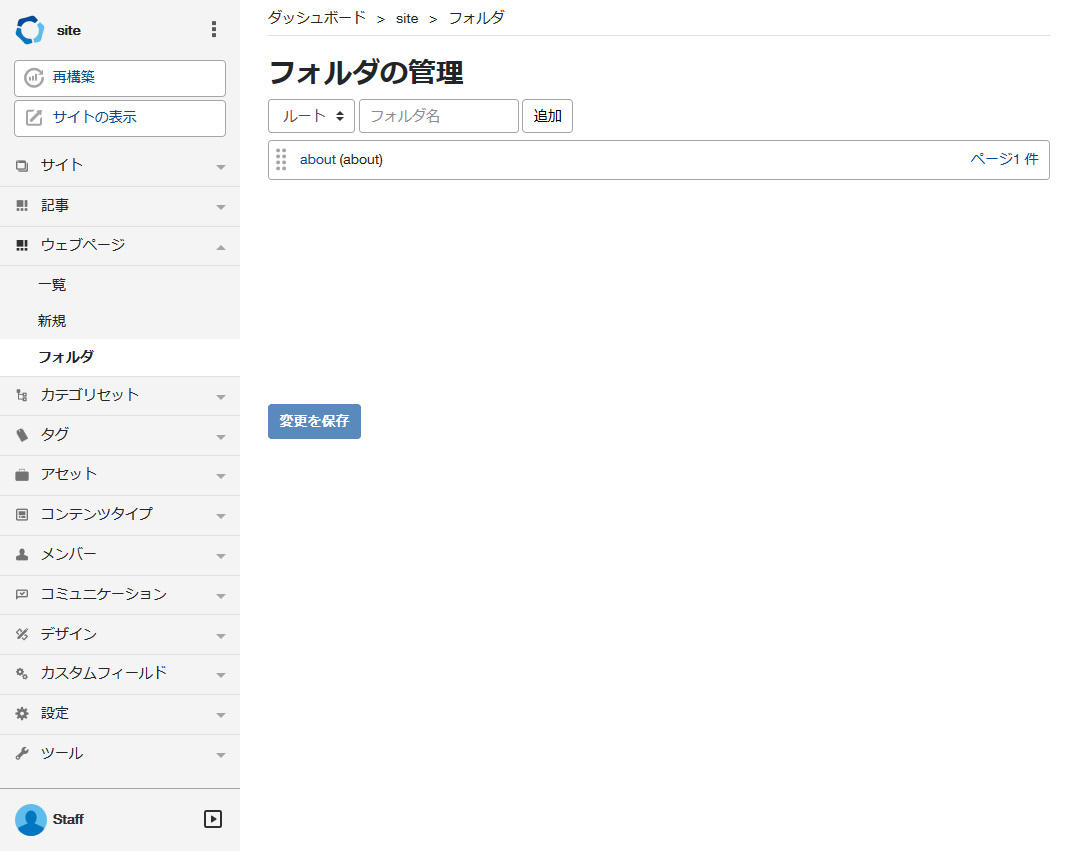
Task: Open the ルート parent folder dropdown
Action: coord(311,116)
